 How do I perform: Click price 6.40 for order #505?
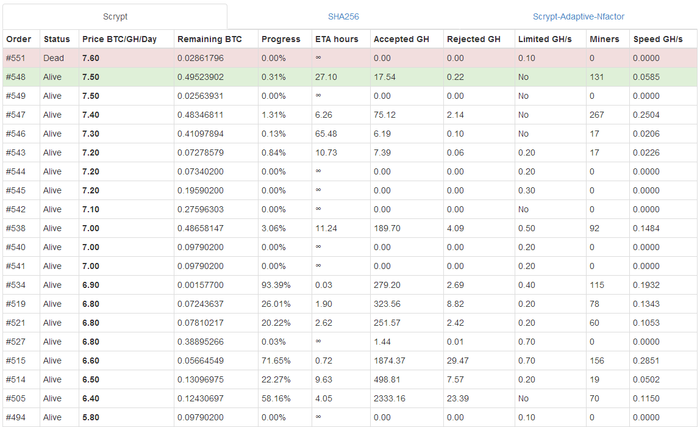click(91, 398)
